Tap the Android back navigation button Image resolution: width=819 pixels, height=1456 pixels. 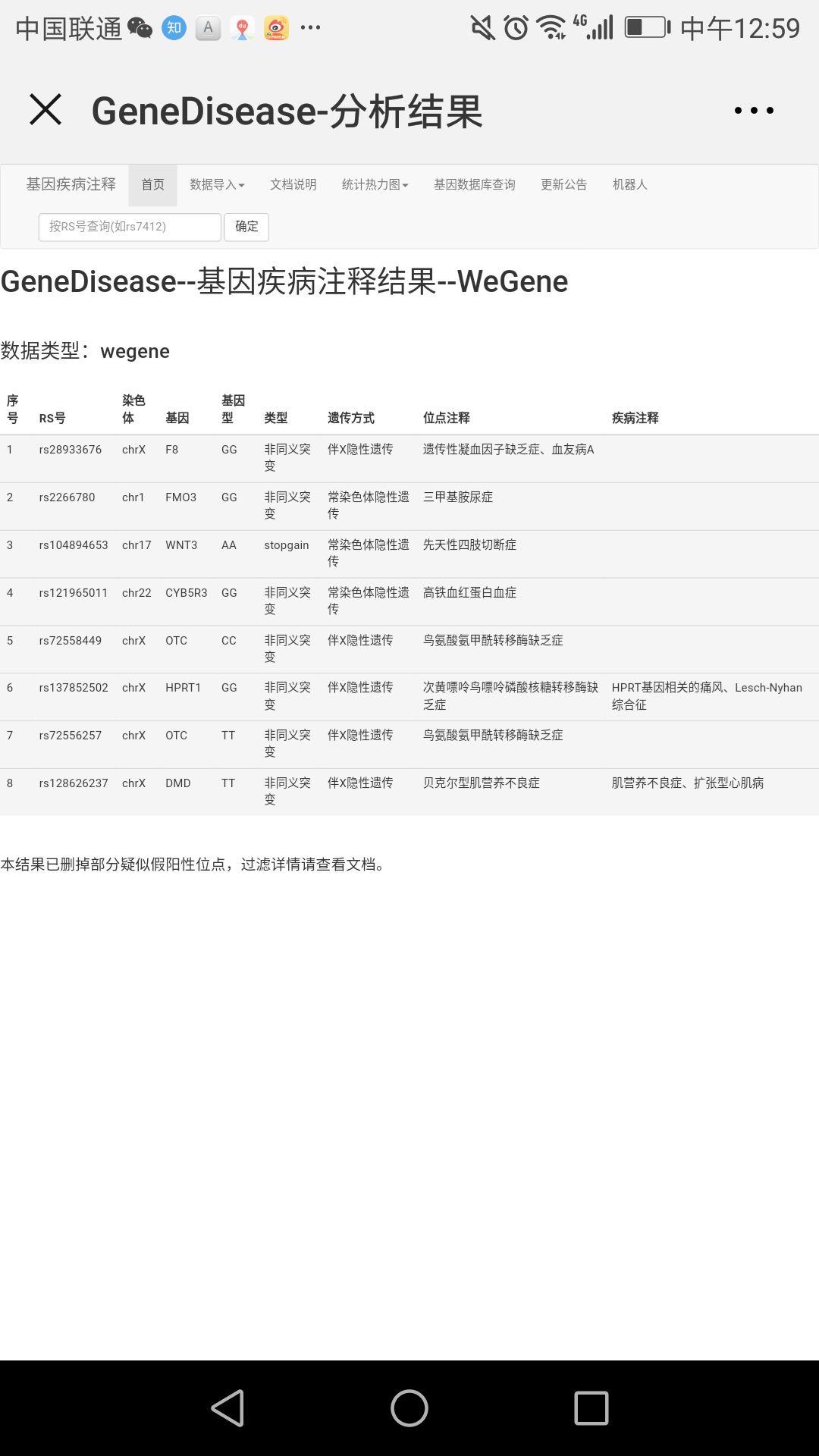[x=227, y=1408]
